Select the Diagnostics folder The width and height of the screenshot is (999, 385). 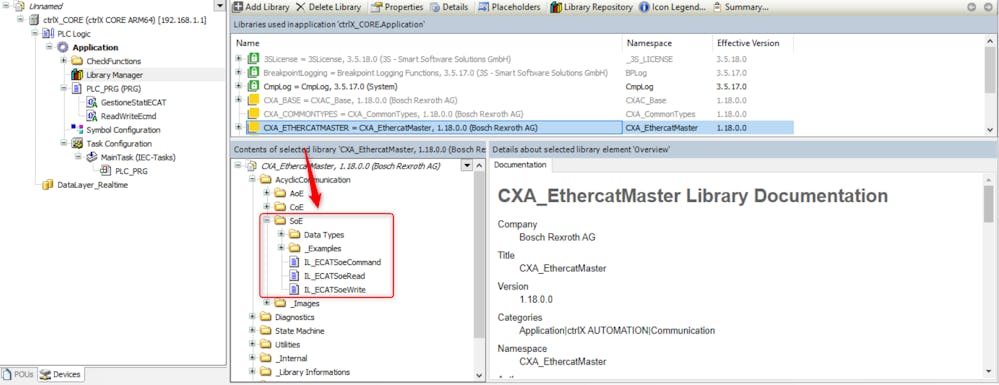click(x=287, y=317)
